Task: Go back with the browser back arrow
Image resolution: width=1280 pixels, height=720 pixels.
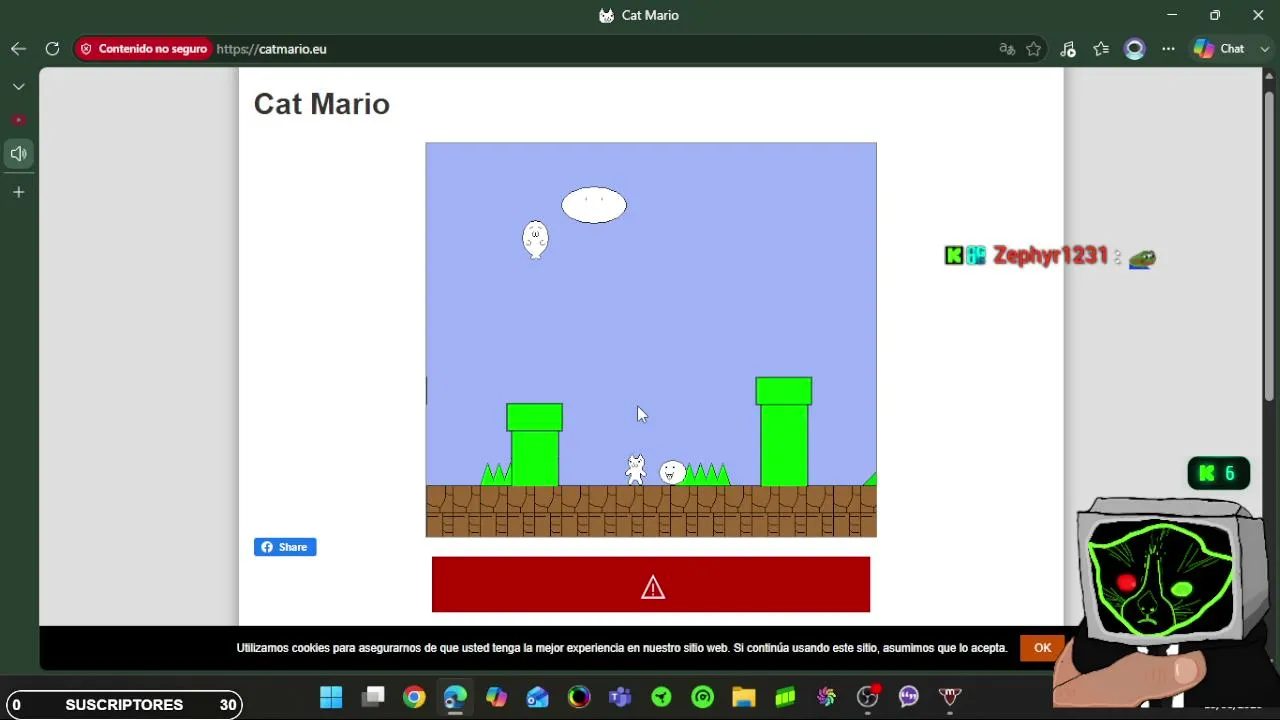Action: 18,49
